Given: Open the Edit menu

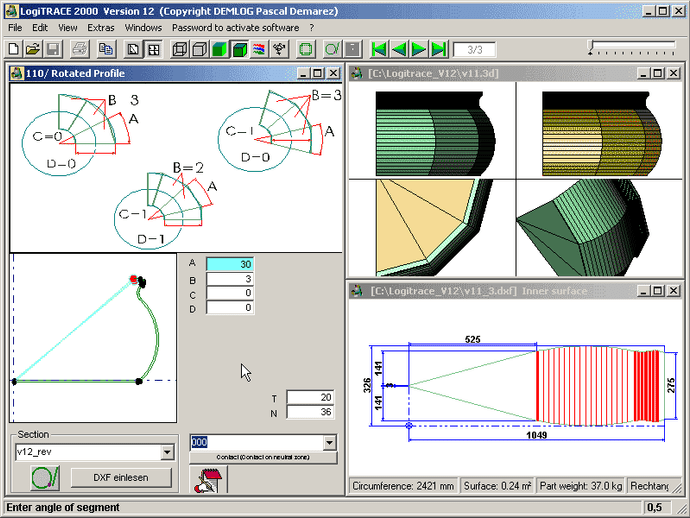Looking at the screenshot, I should click(x=40, y=28).
